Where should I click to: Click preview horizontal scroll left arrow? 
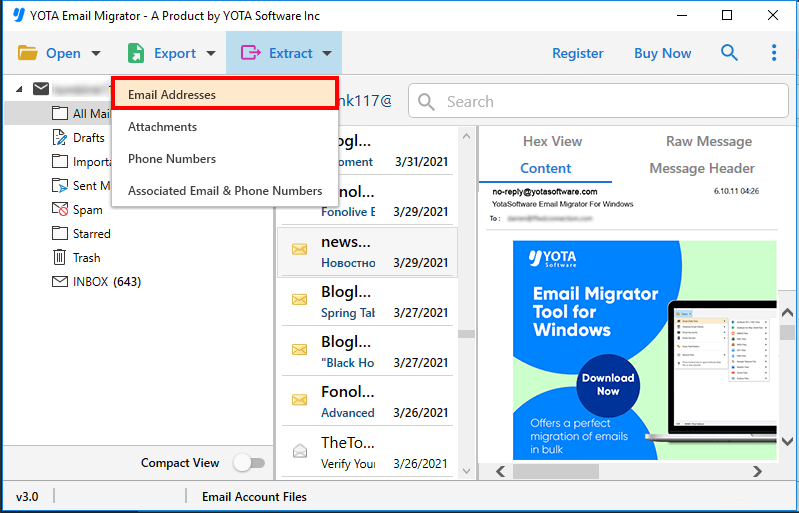(501, 471)
